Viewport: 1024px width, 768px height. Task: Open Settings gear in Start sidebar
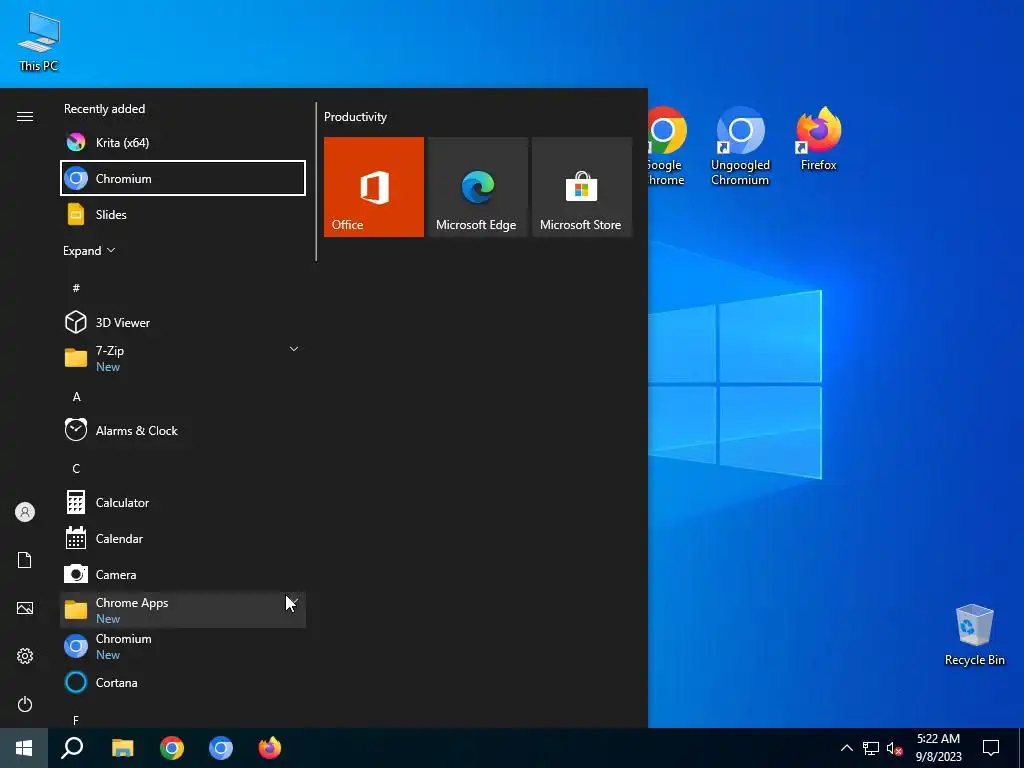tap(25, 656)
